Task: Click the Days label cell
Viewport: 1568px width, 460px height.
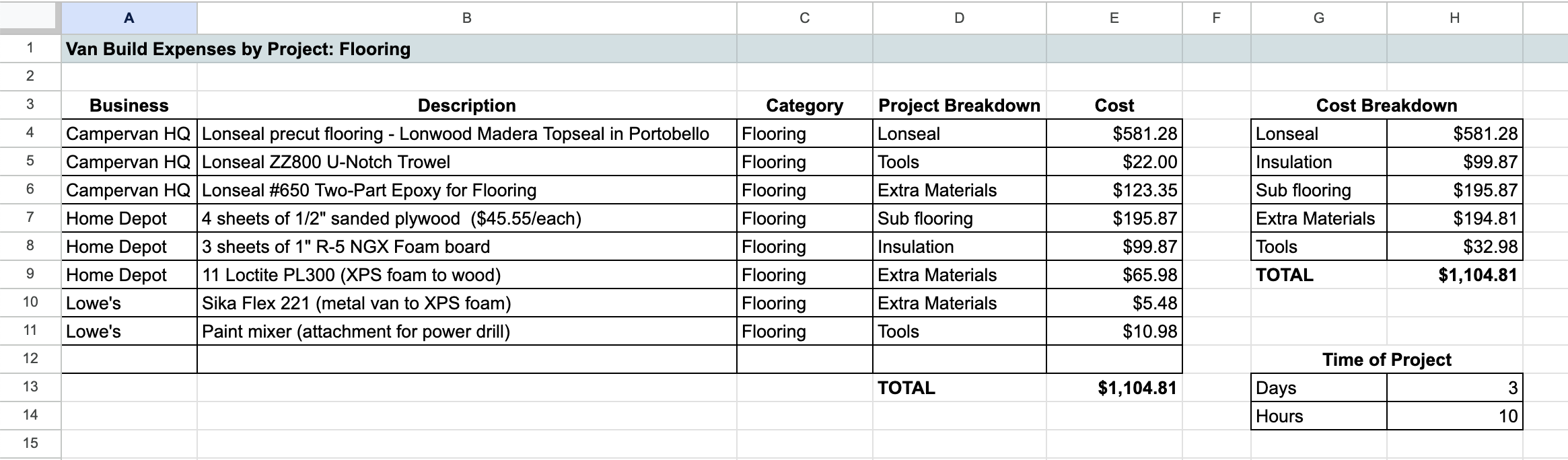Action: point(1318,388)
